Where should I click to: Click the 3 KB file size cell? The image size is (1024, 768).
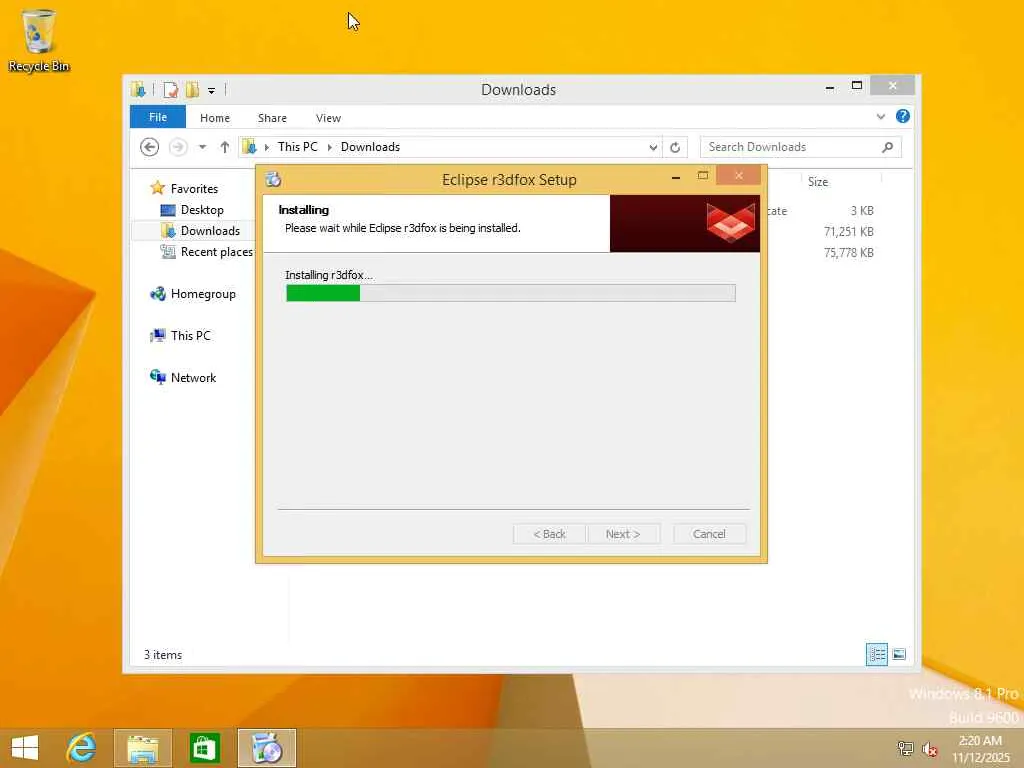[862, 211]
